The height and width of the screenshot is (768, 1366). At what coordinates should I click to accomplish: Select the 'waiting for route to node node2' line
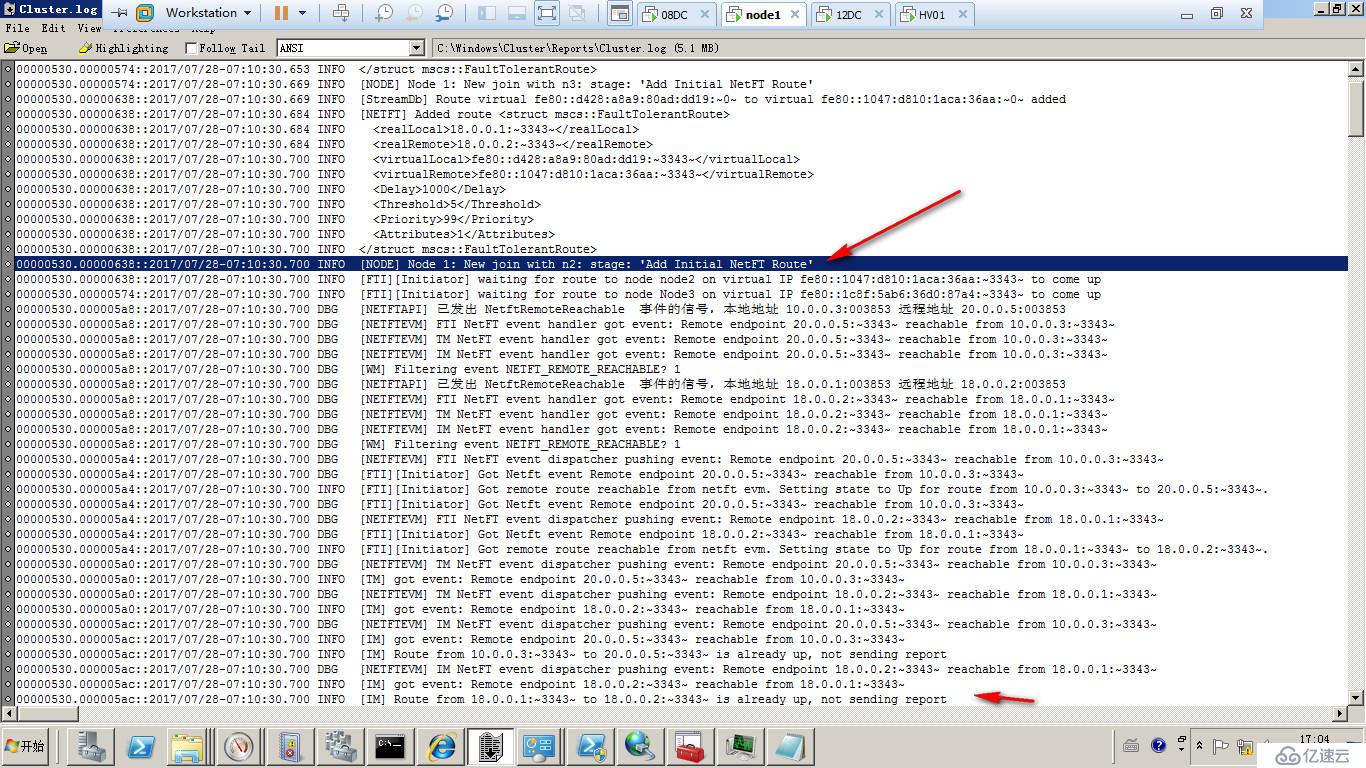(x=680, y=279)
